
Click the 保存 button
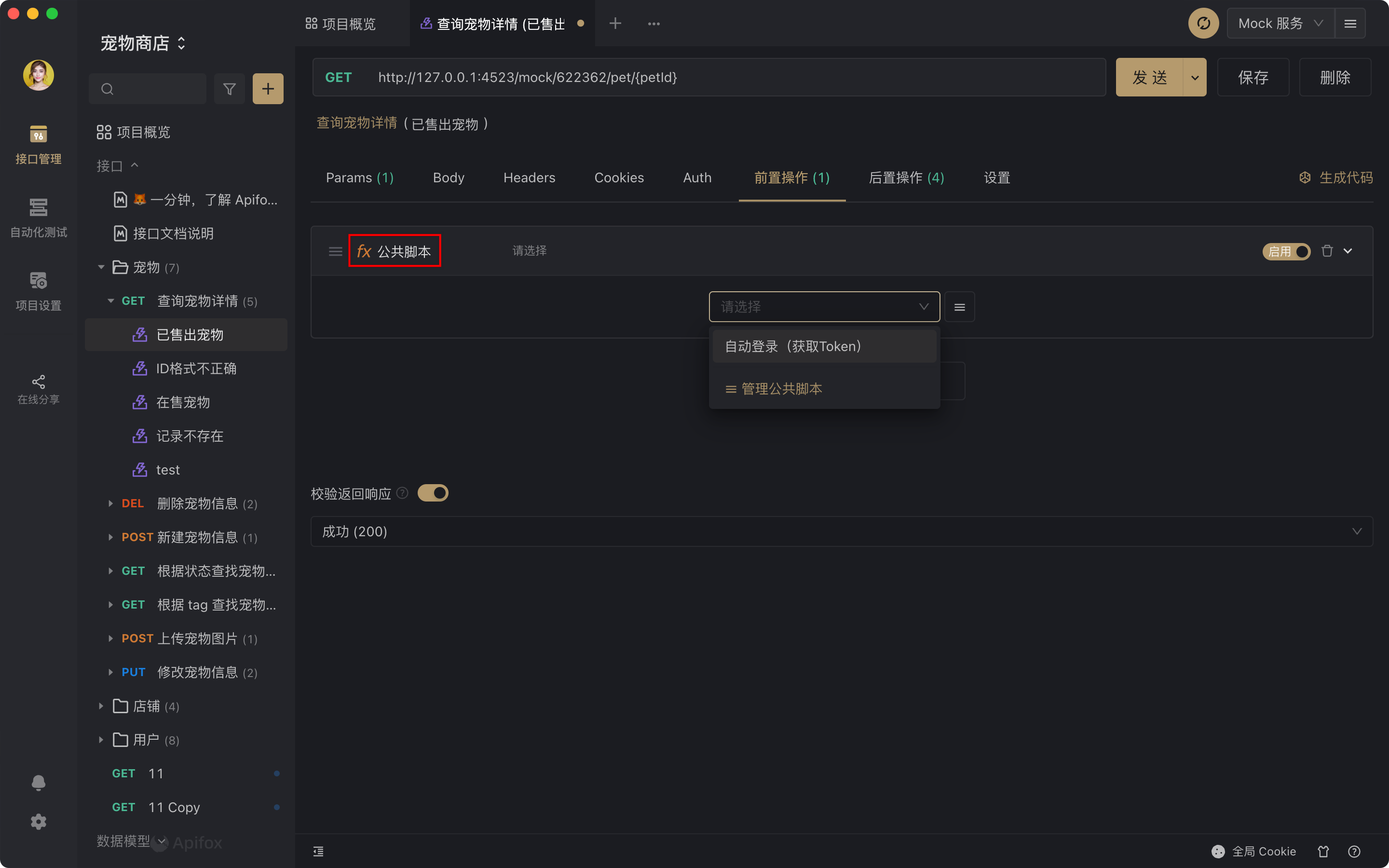[x=1253, y=78]
